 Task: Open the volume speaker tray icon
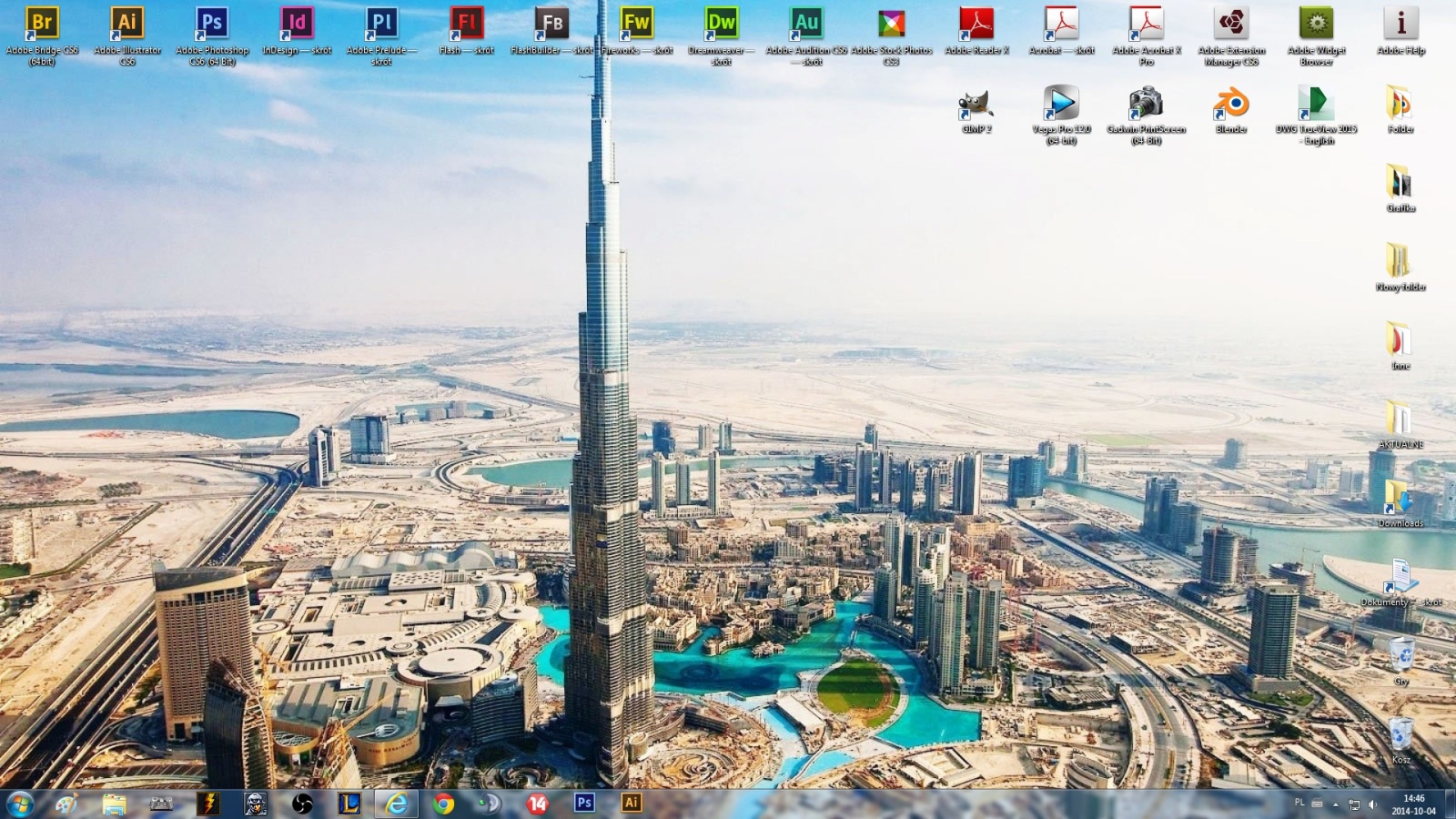coord(1372,804)
